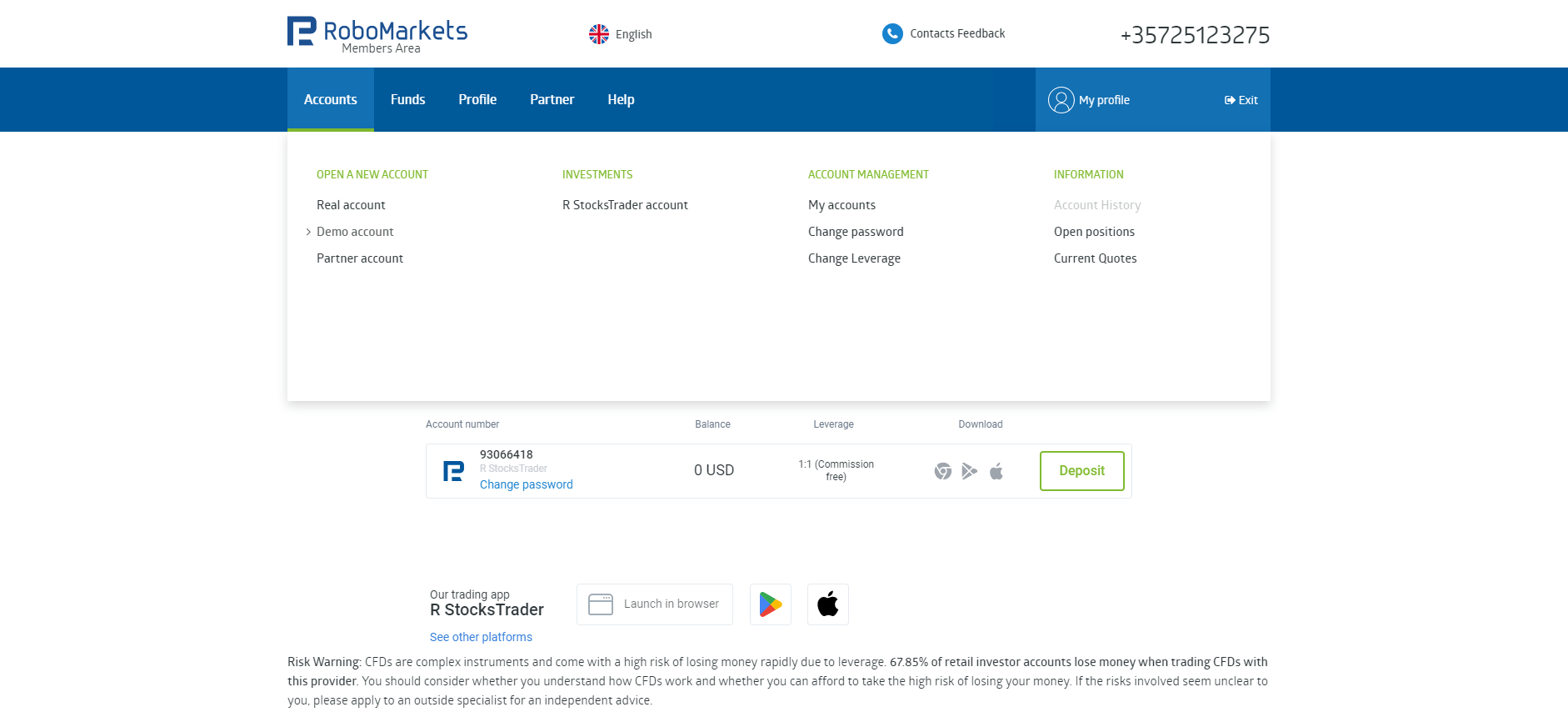Open the Accounts menu tab
This screenshot has width=1568, height=727.
pyautogui.click(x=331, y=99)
